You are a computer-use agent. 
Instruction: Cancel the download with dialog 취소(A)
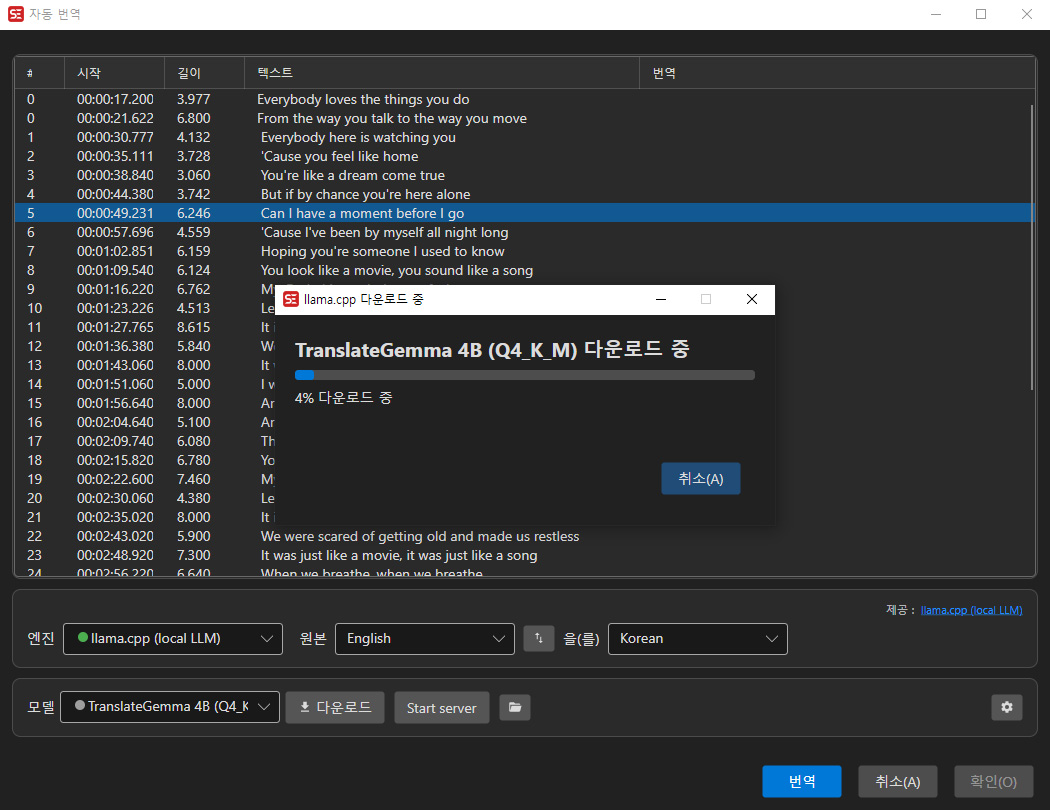[700, 479]
